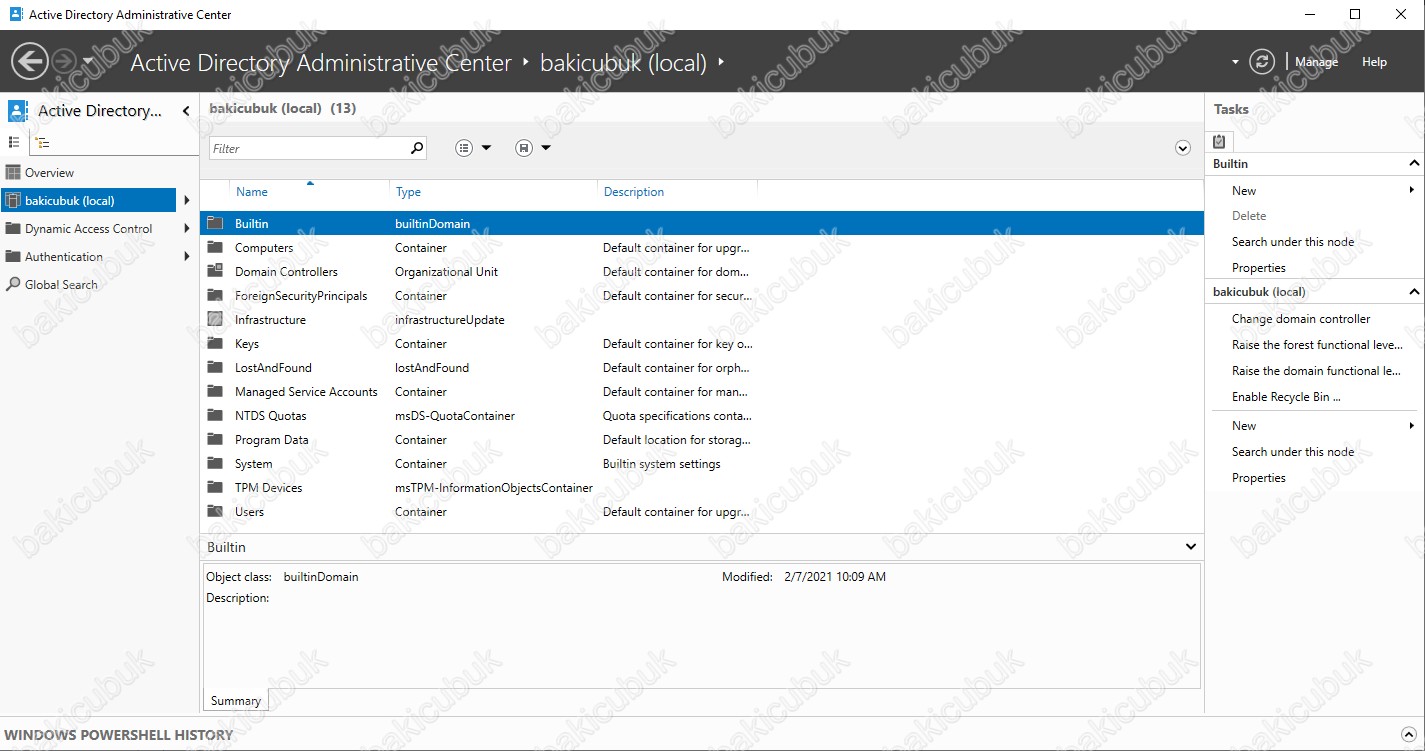Click the Refresh icon in header
The width and height of the screenshot is (1425, 751).
1262,62
